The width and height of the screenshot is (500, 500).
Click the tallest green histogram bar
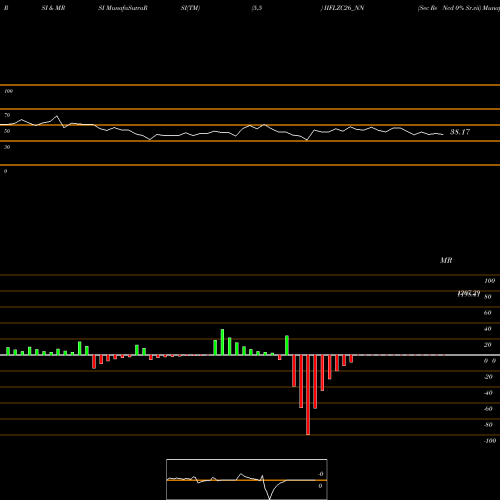(x=222, y=342)
